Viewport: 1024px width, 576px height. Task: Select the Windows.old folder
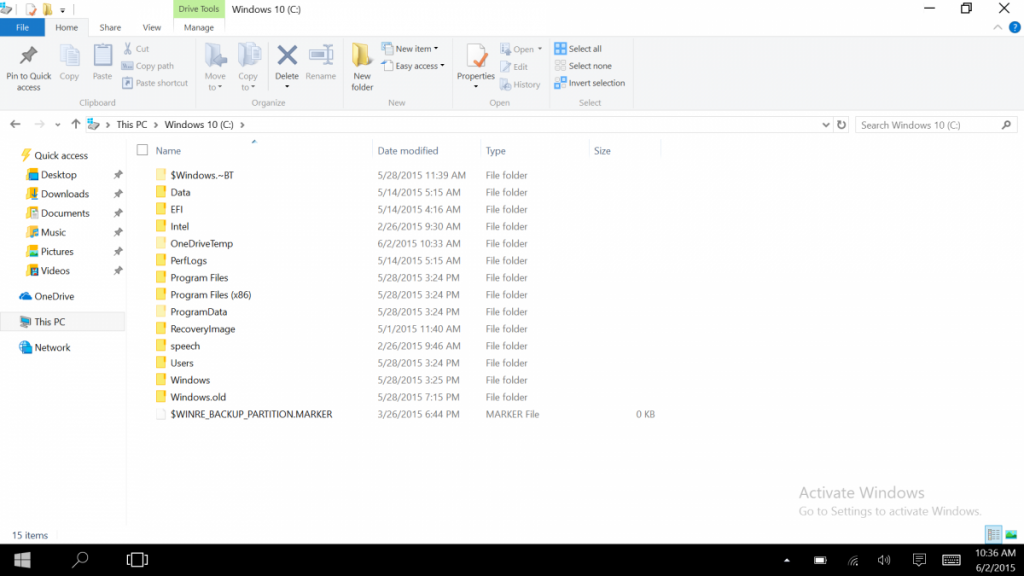click(198, 397)
